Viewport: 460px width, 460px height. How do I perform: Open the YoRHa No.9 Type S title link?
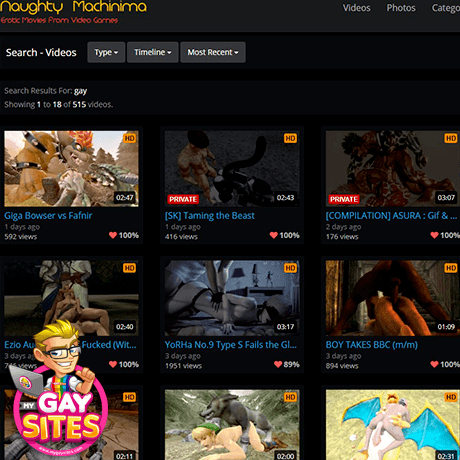coord(231,345)
